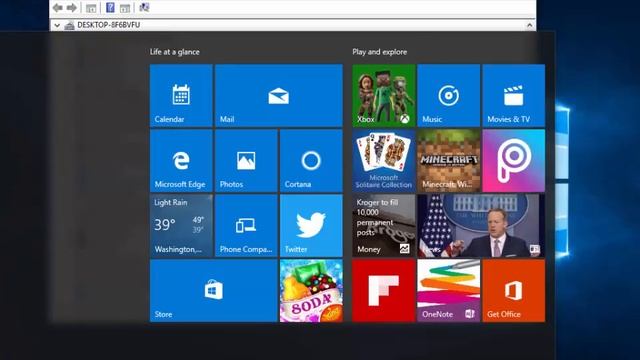The image size is (640, 360).
Task: Launch the Twitter tile
Action: click(311, 226)
